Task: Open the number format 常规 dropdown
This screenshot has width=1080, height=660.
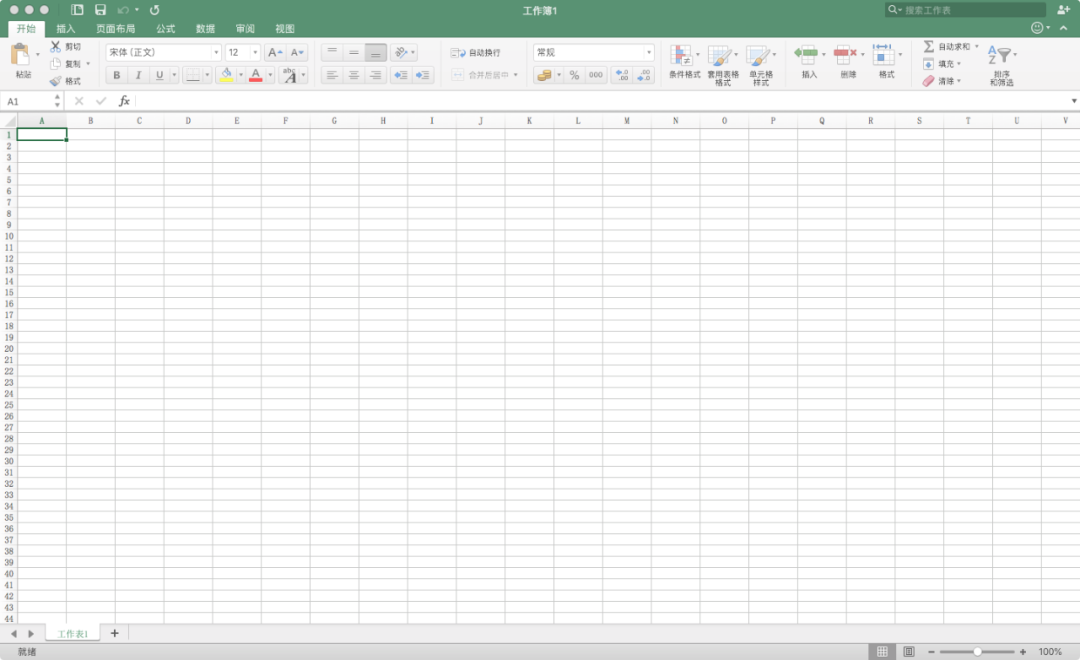Action: (648, 52)
